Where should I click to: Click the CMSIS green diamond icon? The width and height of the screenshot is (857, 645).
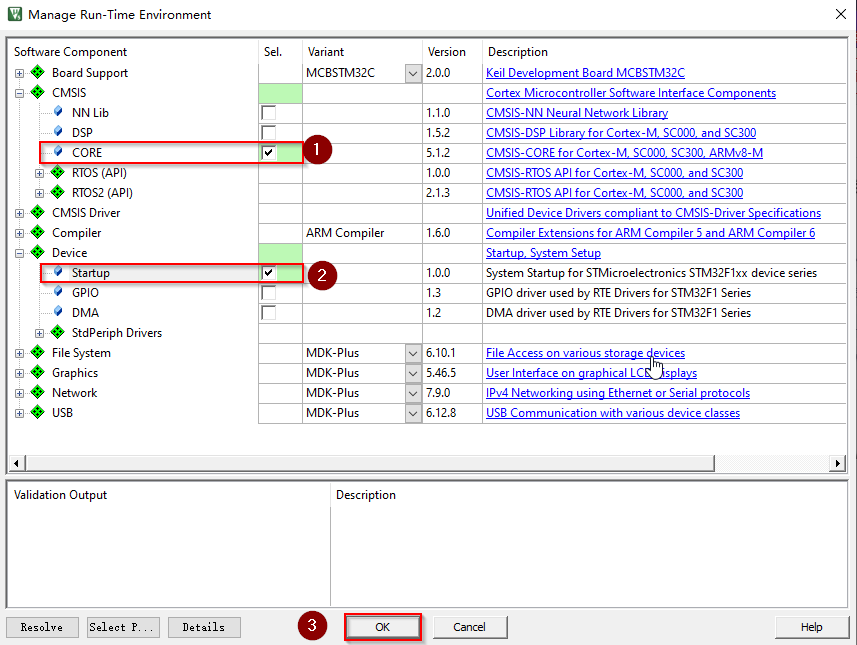[x=38, y=92]
